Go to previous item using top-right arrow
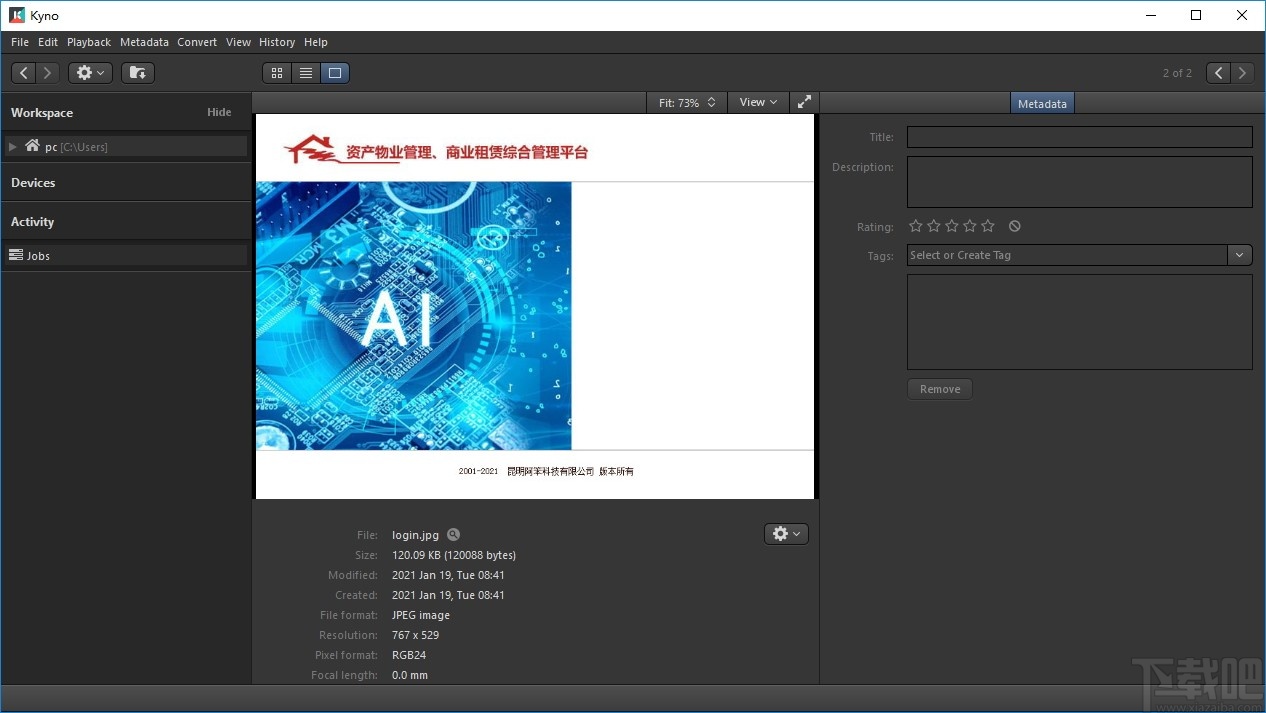1266x713 pixels. click(x=1218, y=73)
